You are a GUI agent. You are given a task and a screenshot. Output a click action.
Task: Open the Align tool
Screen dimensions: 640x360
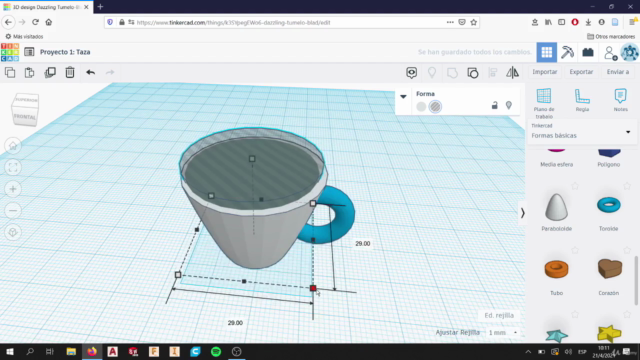[x=493, y=73]
